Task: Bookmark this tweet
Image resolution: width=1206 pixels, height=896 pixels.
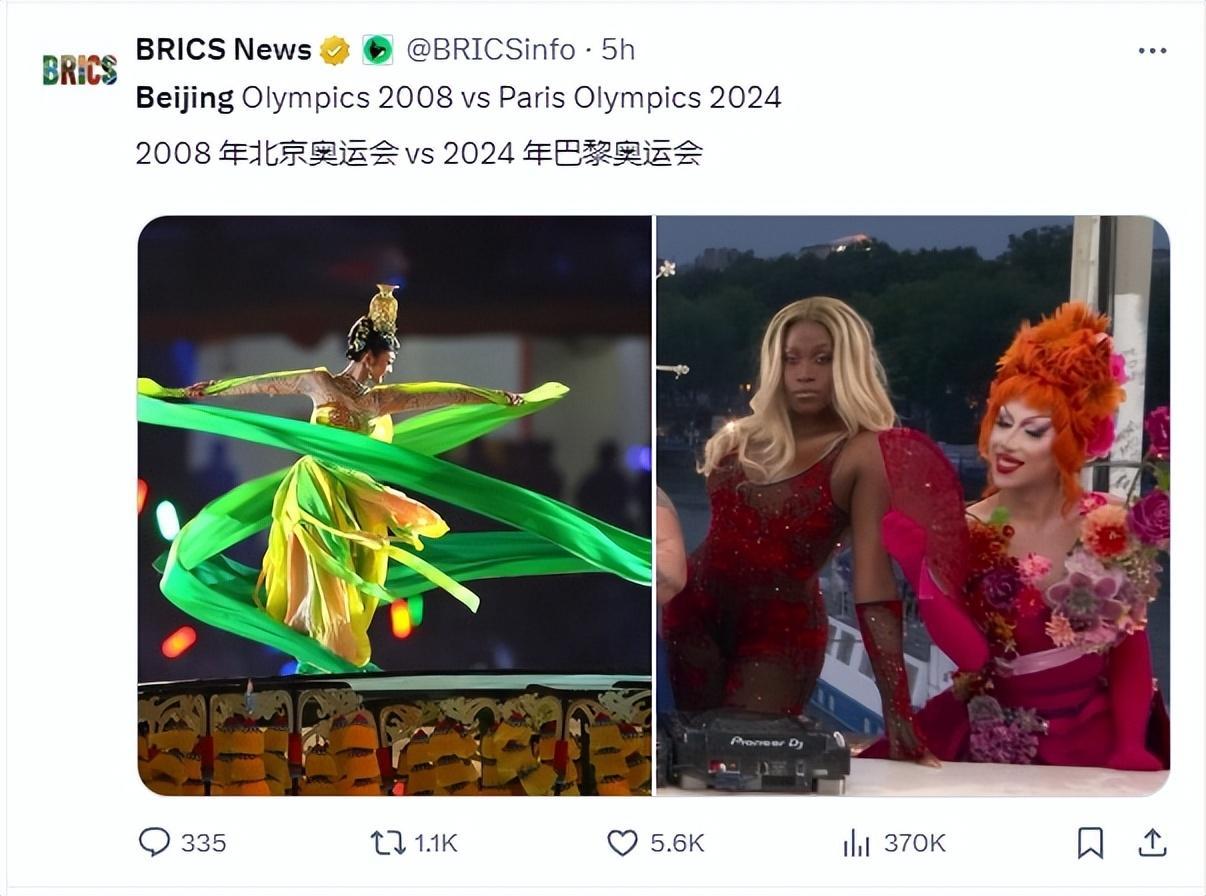Action: coord(1090,843)
